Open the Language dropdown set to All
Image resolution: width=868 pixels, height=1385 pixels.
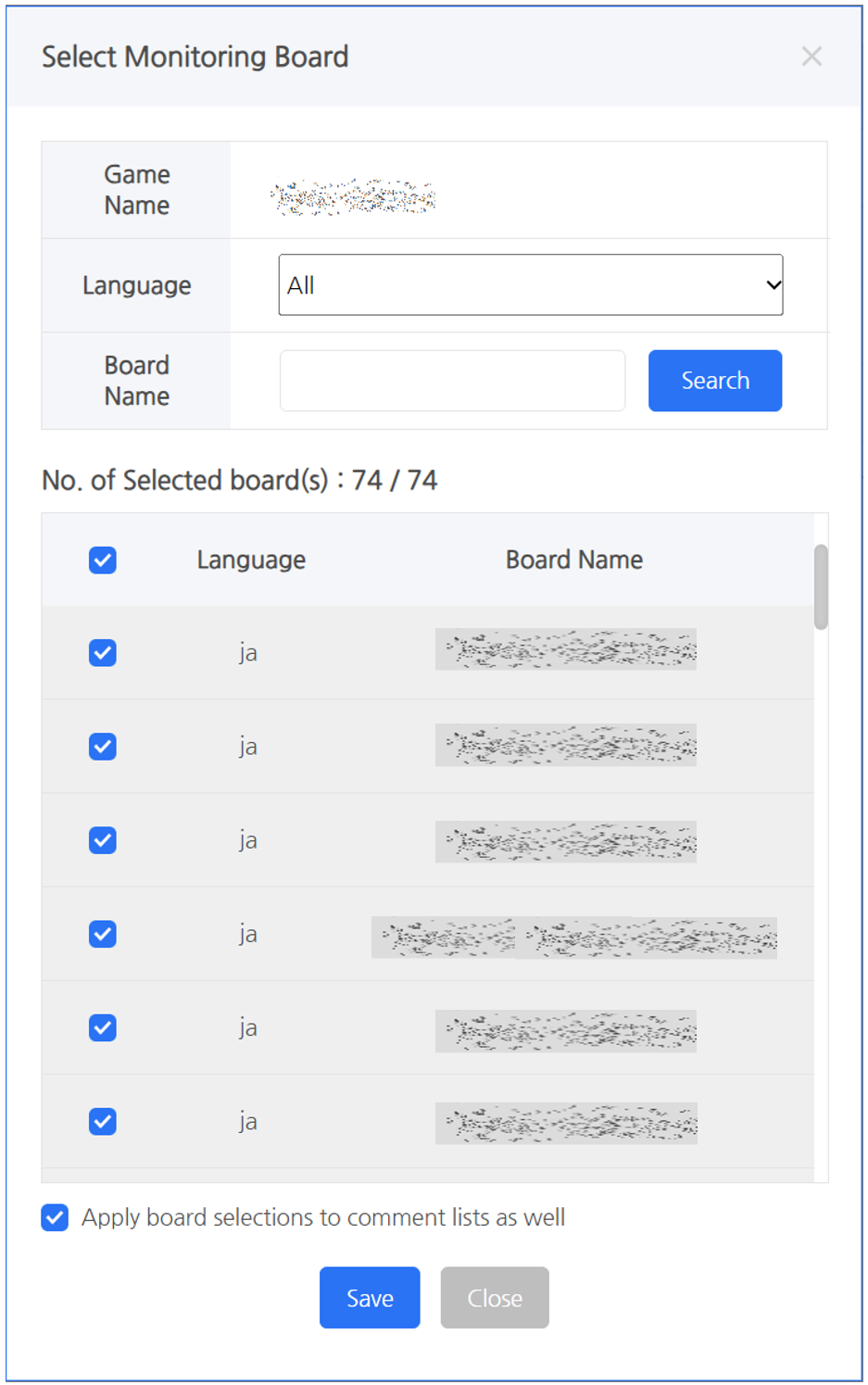click(530, 285)
